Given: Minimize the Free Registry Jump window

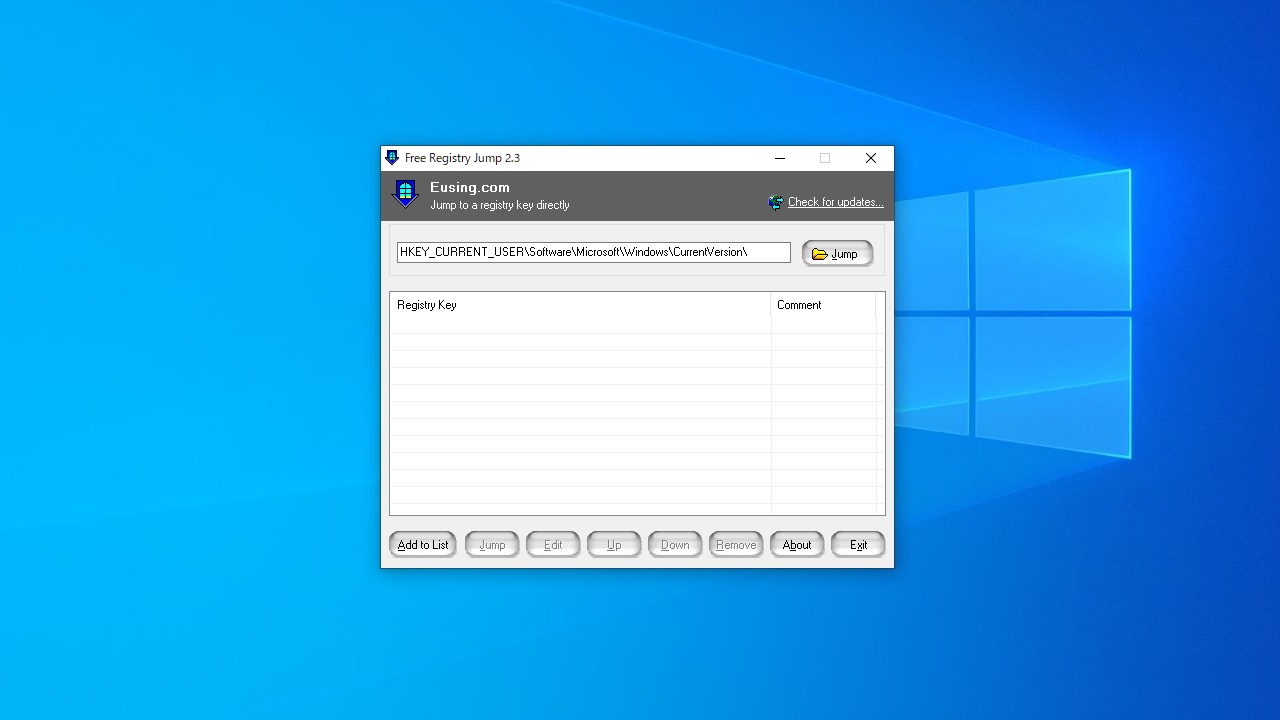Looking at the screenshot, I should [780, 158].
